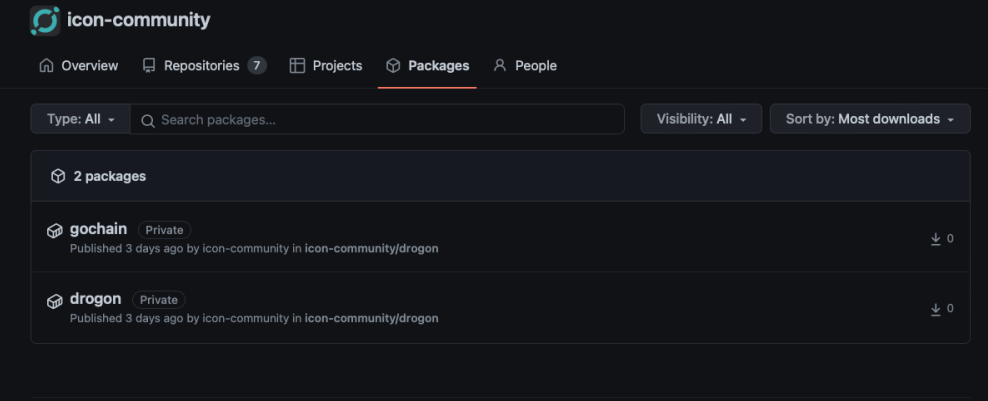
Task: Click the package icon beside drogon
Action: coord(55,301)
